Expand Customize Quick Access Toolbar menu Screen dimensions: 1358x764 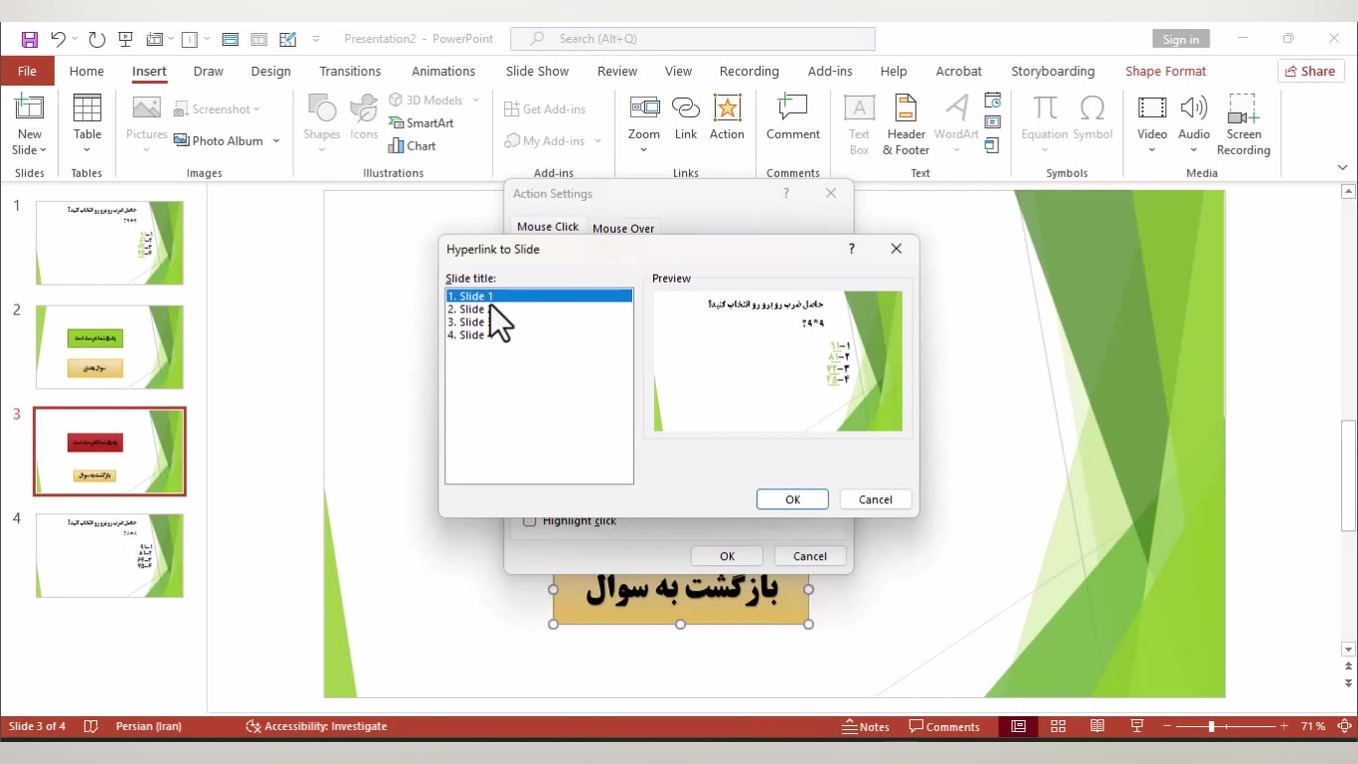(x=316, y=39)
